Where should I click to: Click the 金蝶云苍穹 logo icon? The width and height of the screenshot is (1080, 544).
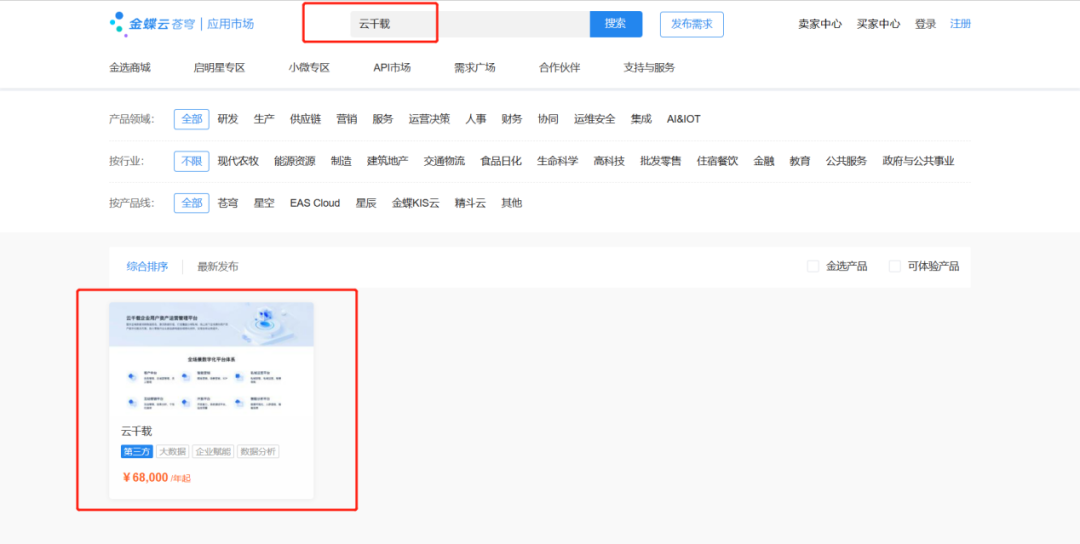(119, 23)
